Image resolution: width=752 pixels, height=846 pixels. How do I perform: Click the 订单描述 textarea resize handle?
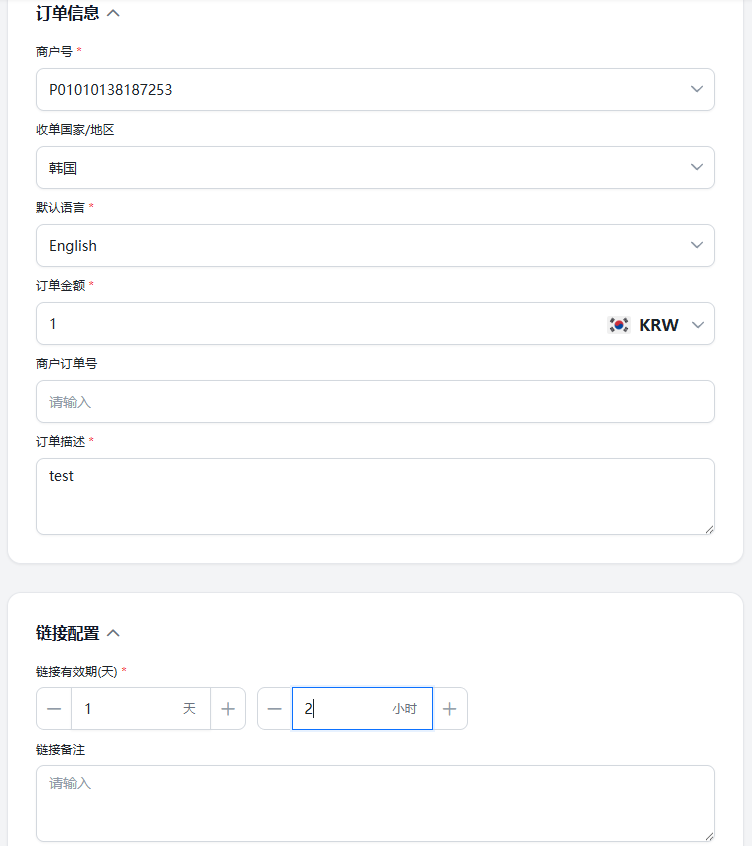(x=709, y=529)
